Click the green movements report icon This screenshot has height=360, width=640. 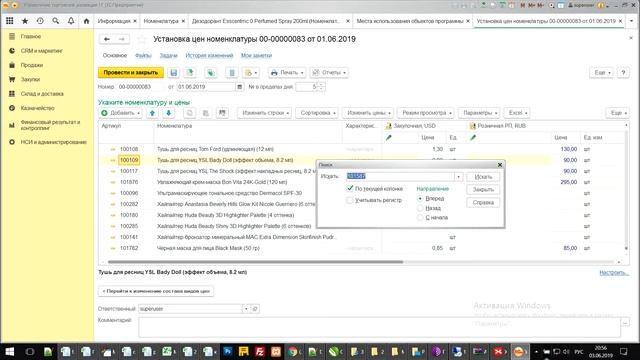[x=211, y=73]
